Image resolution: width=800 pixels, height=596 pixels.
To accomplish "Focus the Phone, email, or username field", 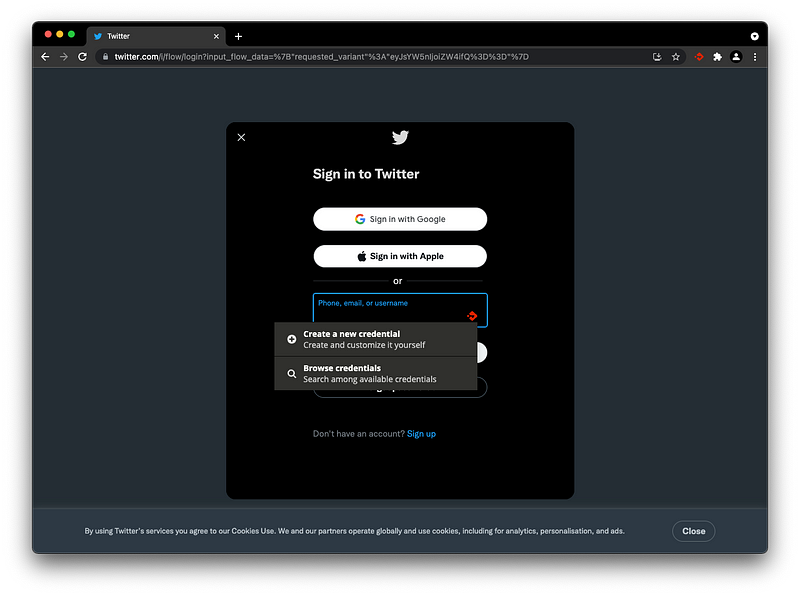I will (x=400, y=310).
